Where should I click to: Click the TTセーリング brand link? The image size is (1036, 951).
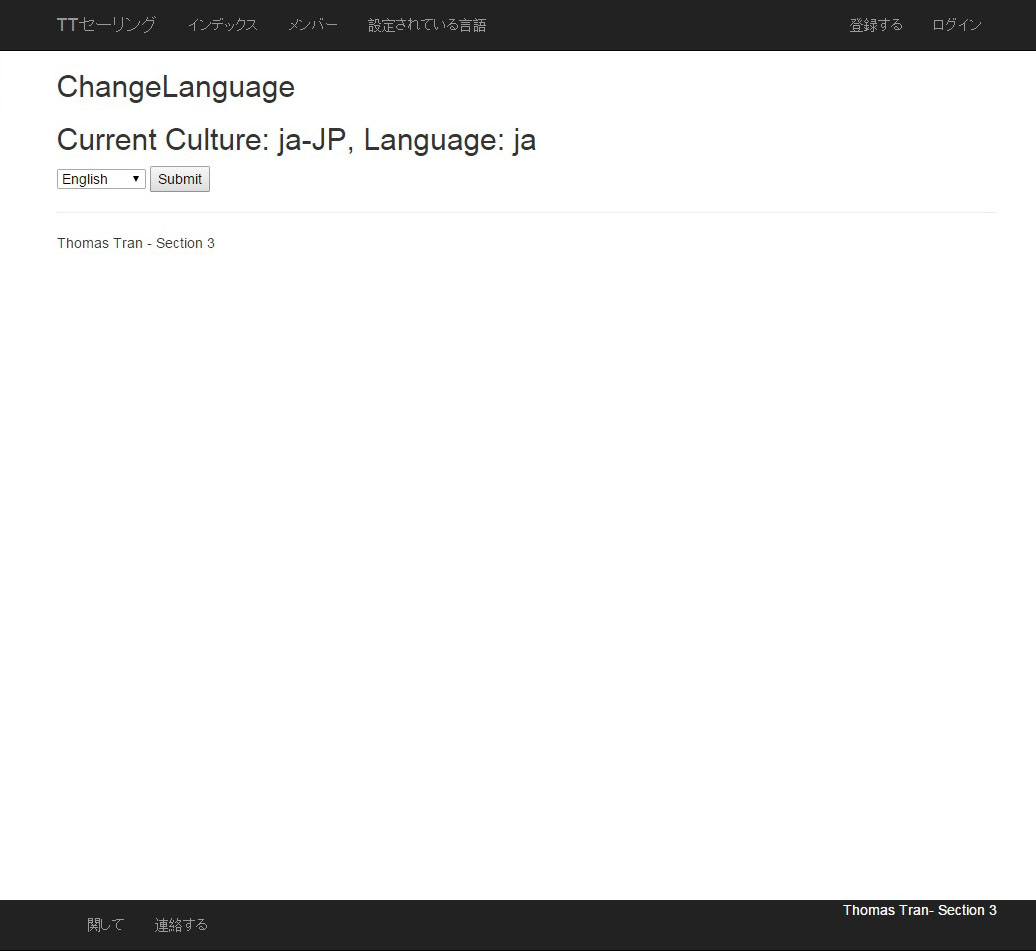pyautogui.click(x=106, y=25)
